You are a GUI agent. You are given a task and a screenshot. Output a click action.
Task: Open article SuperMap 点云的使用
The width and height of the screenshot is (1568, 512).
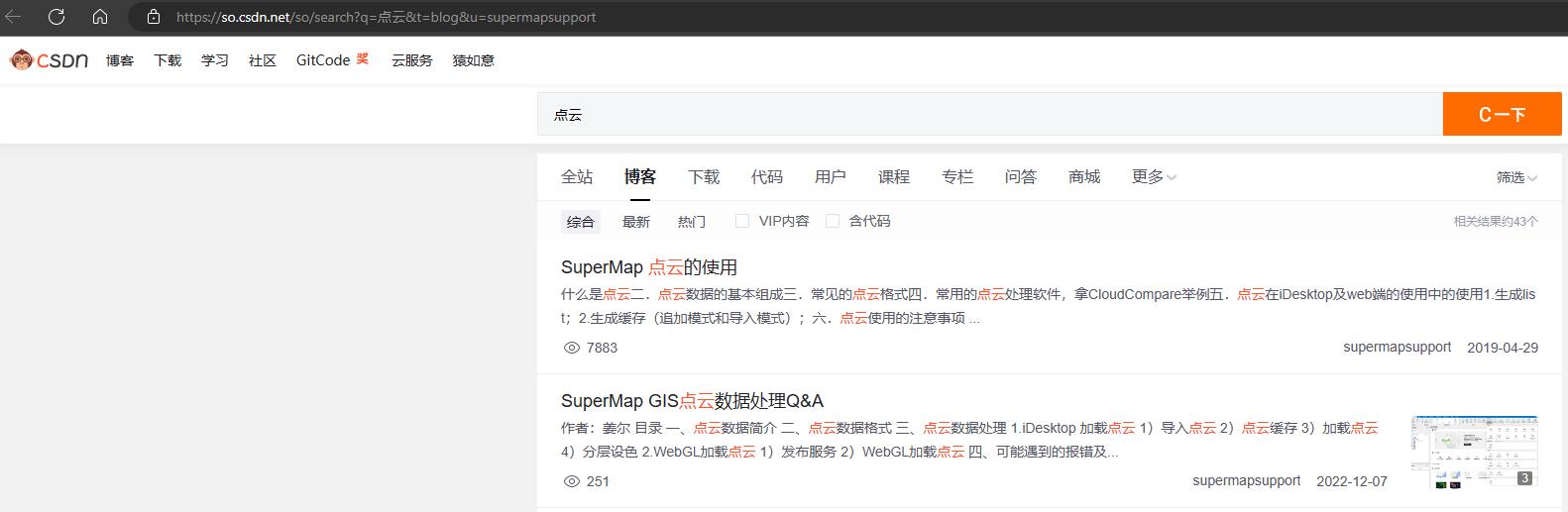pos(649,267)
